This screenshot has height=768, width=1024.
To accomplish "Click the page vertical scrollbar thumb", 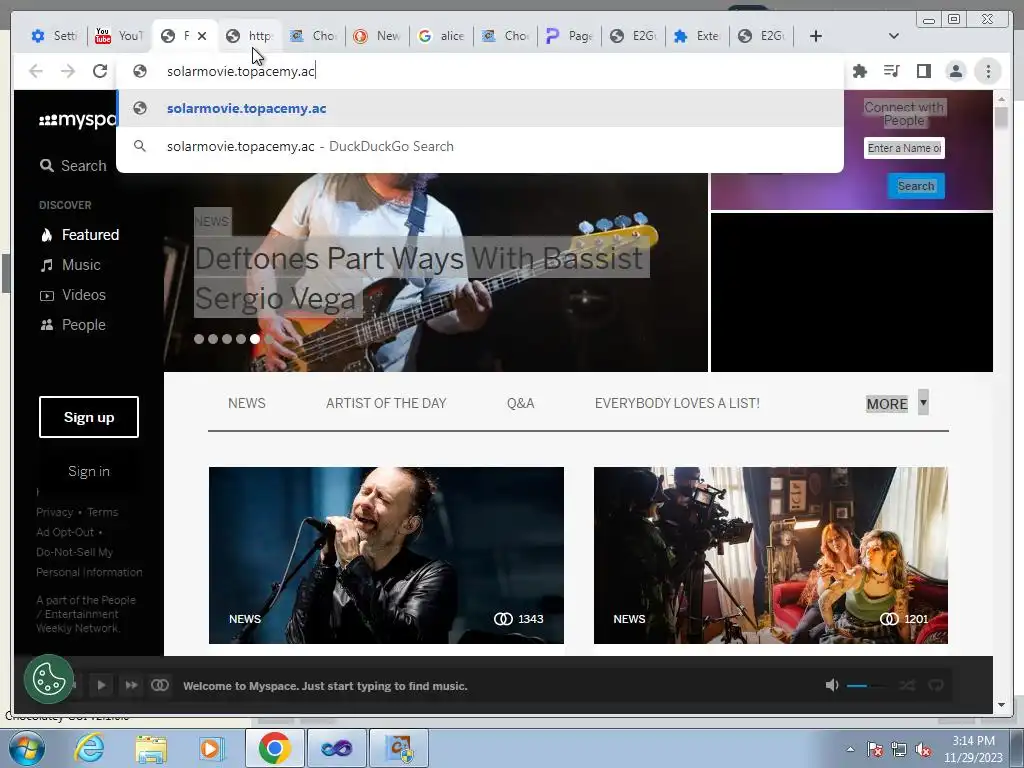I will [1001, 117].
